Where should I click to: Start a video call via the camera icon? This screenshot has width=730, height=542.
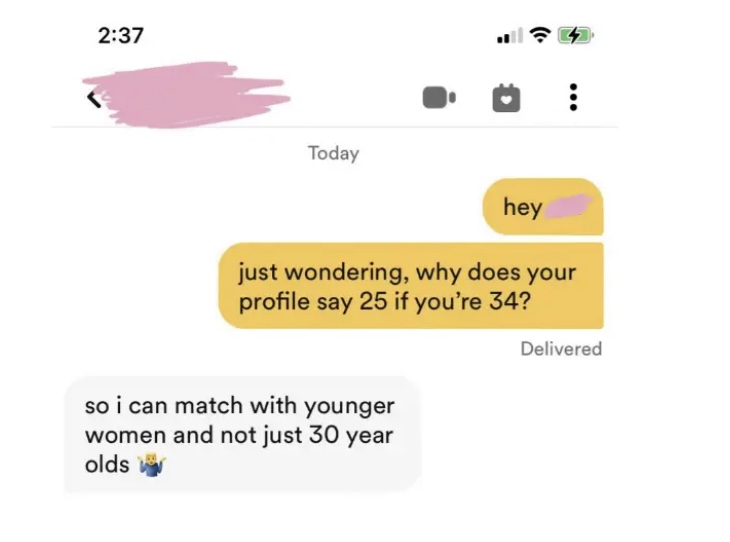tap(439, 97)
